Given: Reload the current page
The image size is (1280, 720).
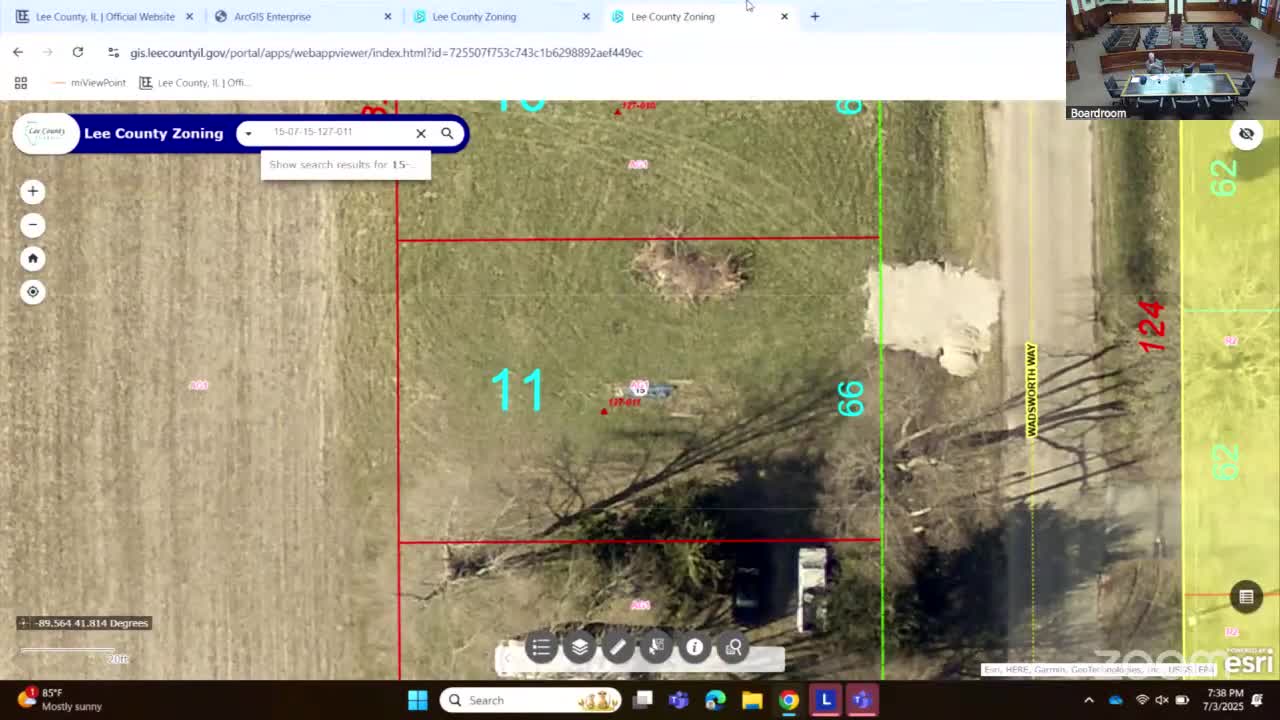Looking at the screenshot, I should (77, 52).
